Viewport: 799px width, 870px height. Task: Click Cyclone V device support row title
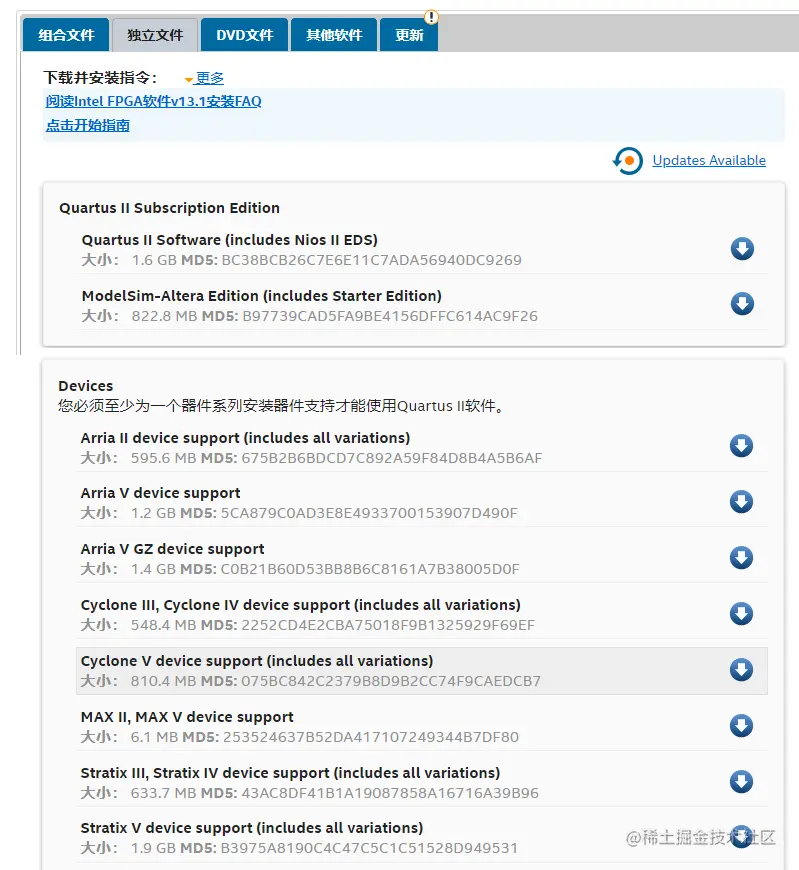coord(257,661)
